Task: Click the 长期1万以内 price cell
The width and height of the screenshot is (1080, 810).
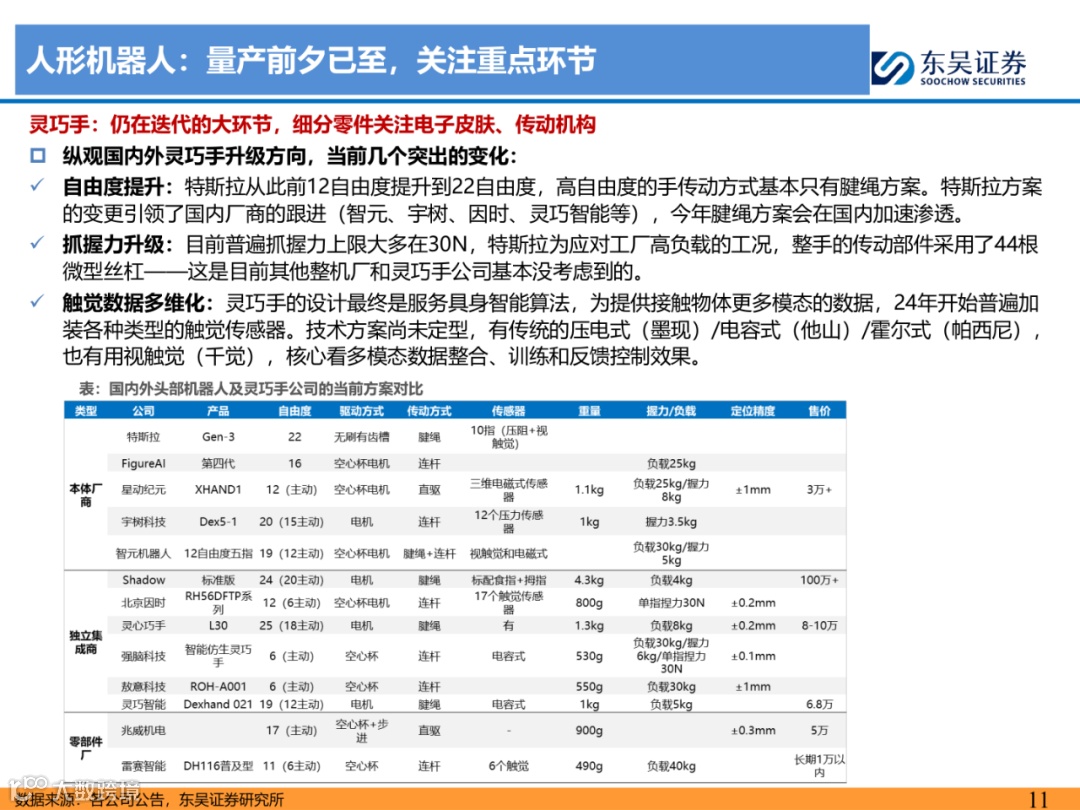Action: point(819,766)
